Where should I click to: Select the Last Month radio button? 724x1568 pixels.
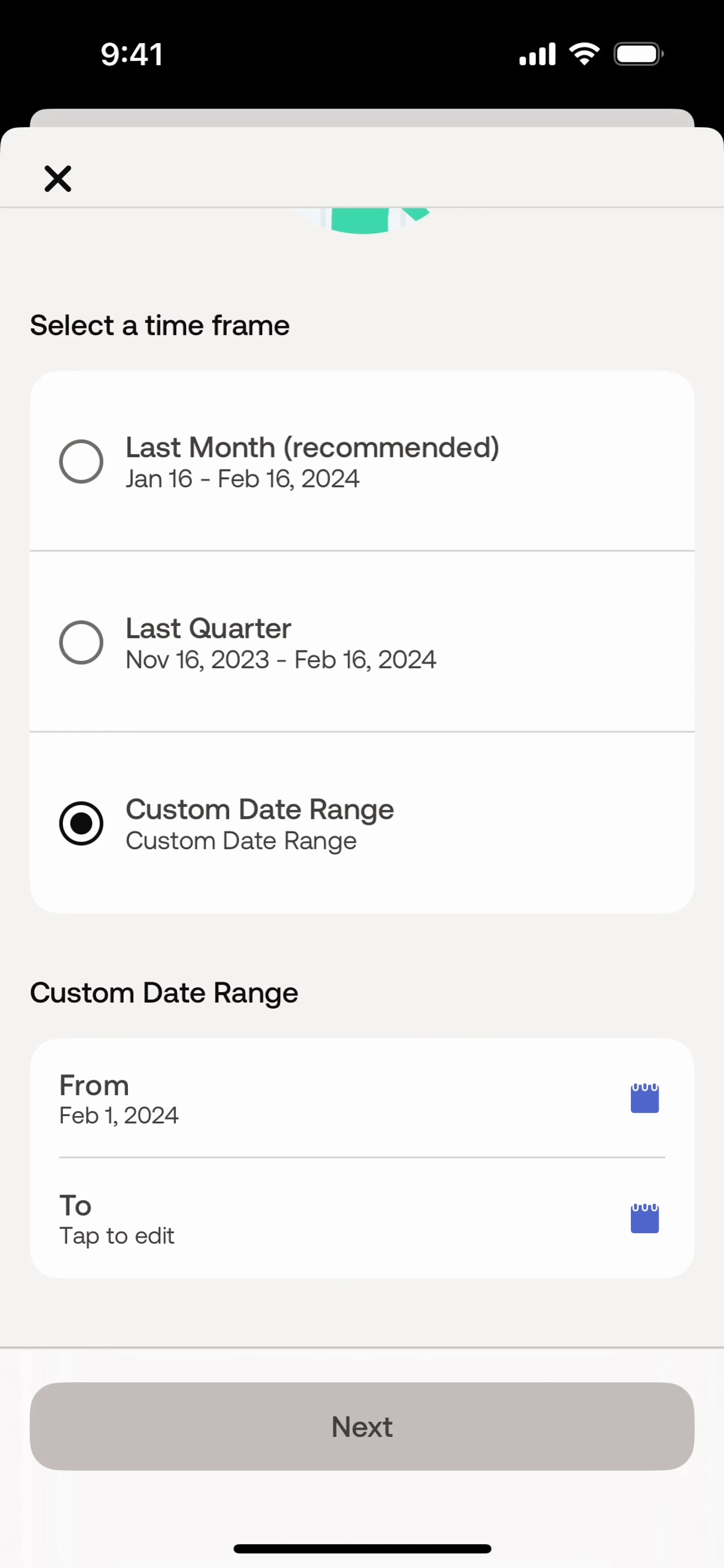point(81,461)
